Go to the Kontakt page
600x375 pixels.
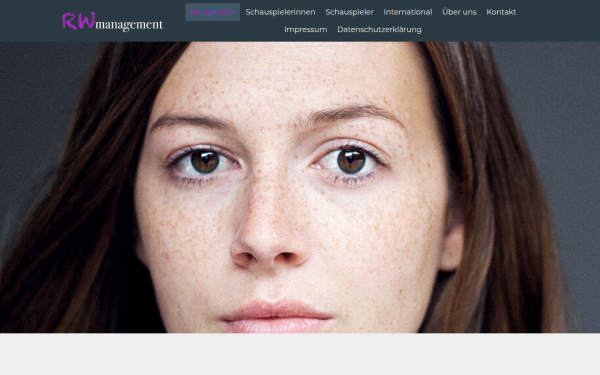[x=501, y=12]
